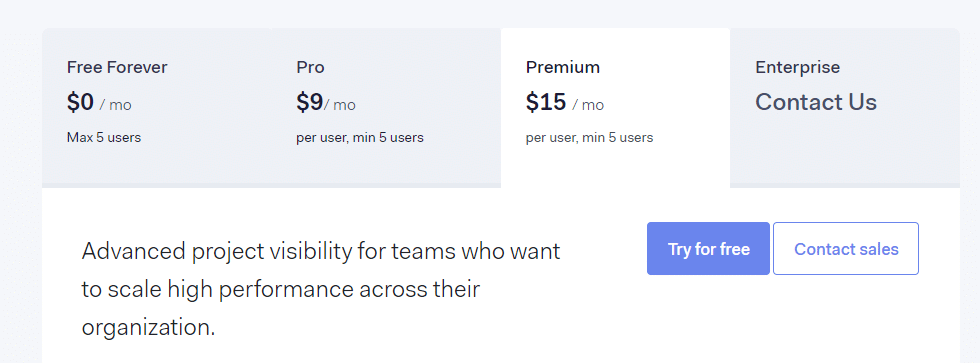Click the Try for free button
980x363 pixels.
pyautogui.click(x=708, y=249)
